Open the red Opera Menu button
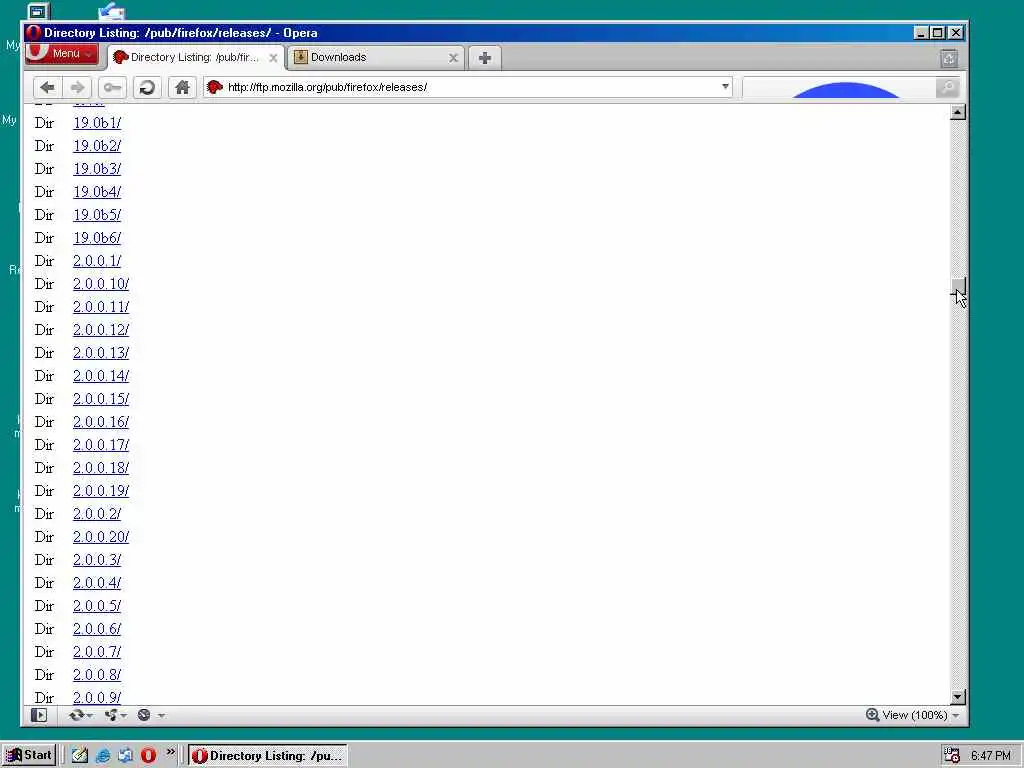1024x768 pixels. (61, 54)
